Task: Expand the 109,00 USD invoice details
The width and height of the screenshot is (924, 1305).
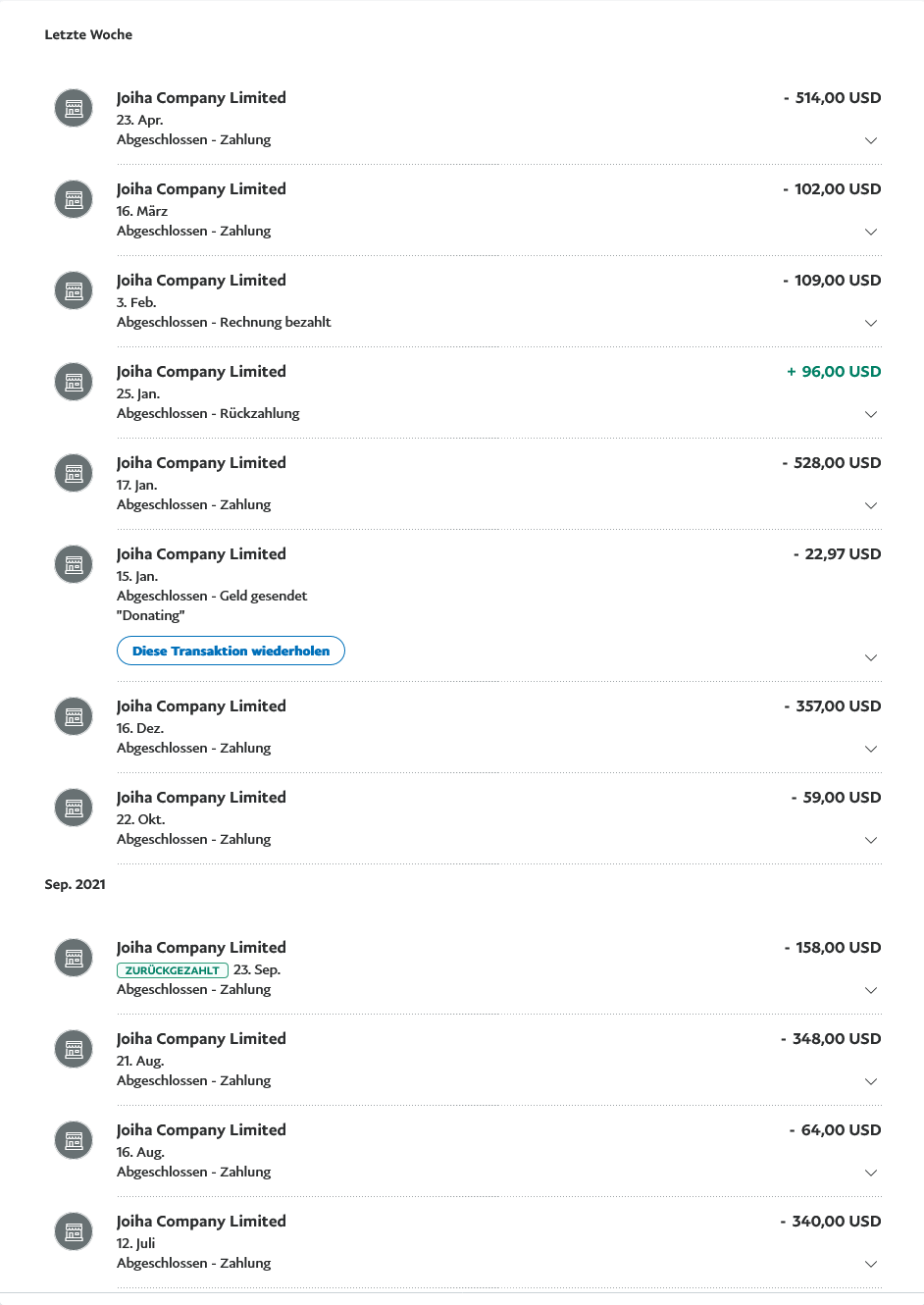Action: 870,323
